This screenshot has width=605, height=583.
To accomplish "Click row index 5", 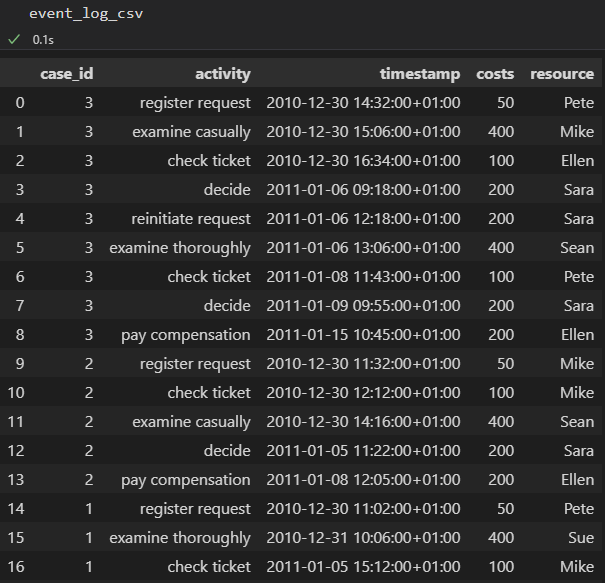I will pos(20,248).
